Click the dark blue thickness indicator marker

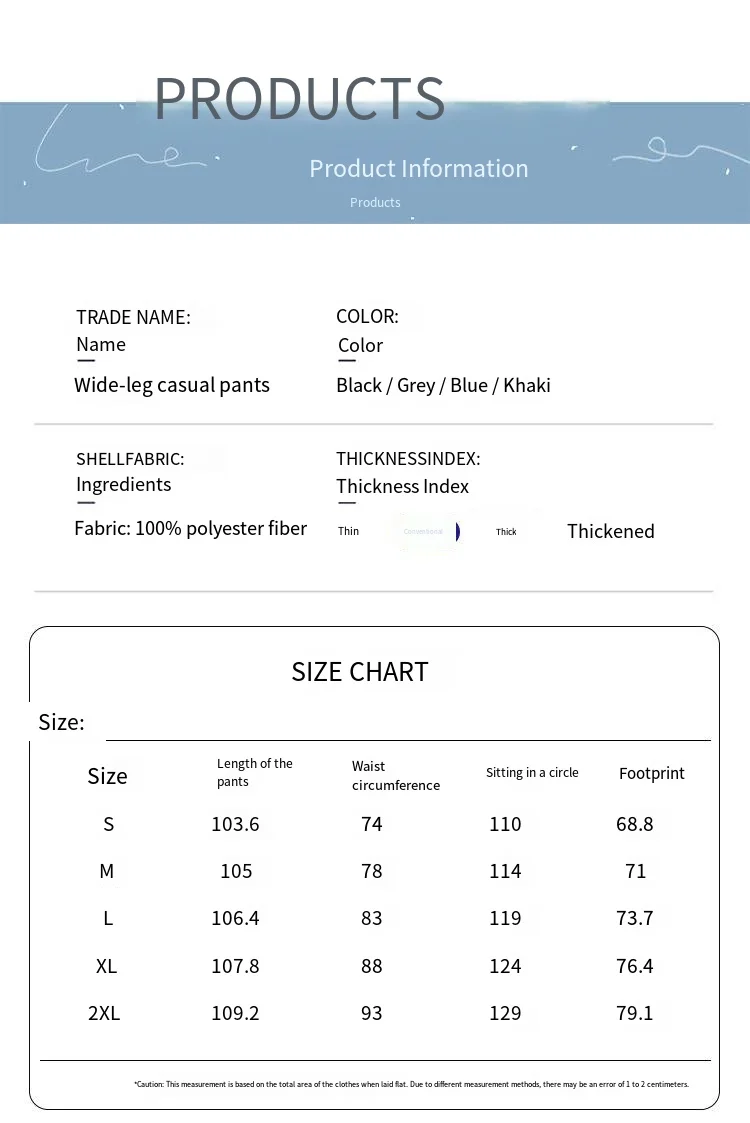pyautogui.click(x=457, y=531)
